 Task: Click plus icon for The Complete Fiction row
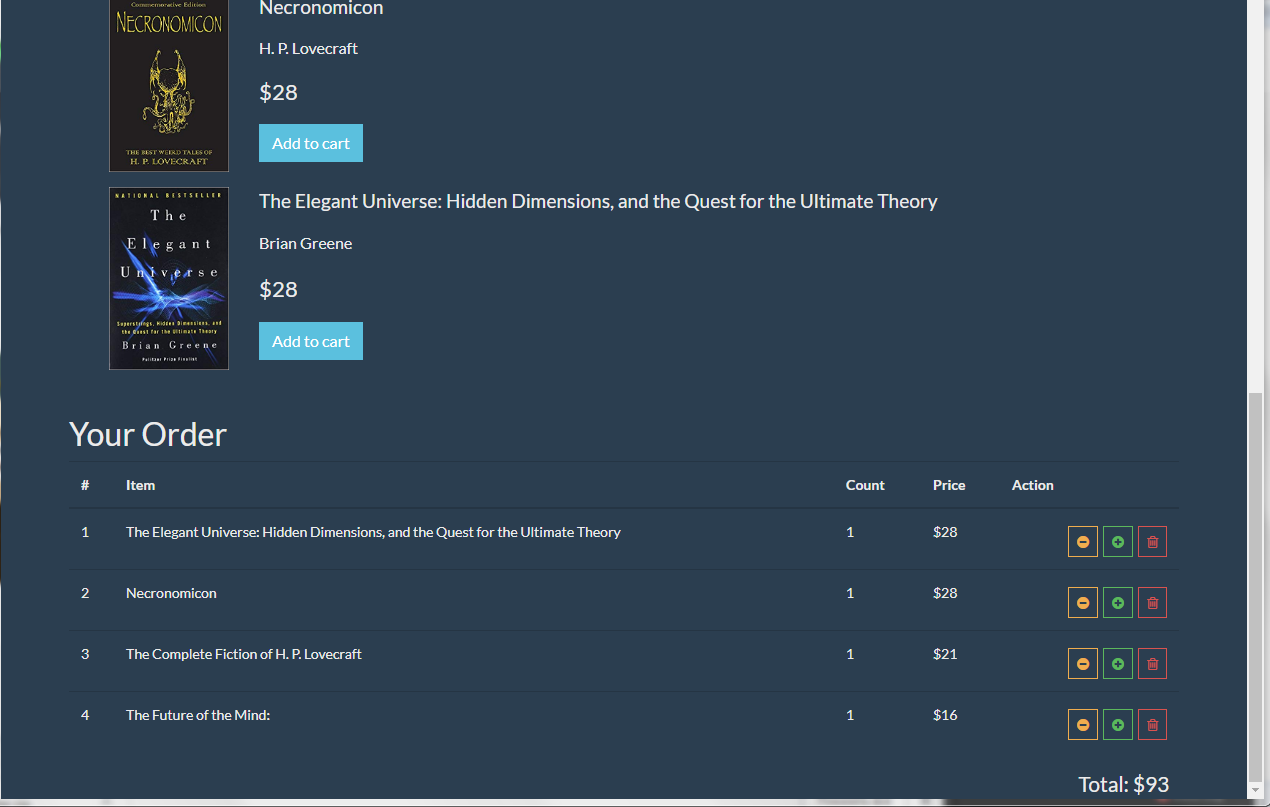point(1118,663)
